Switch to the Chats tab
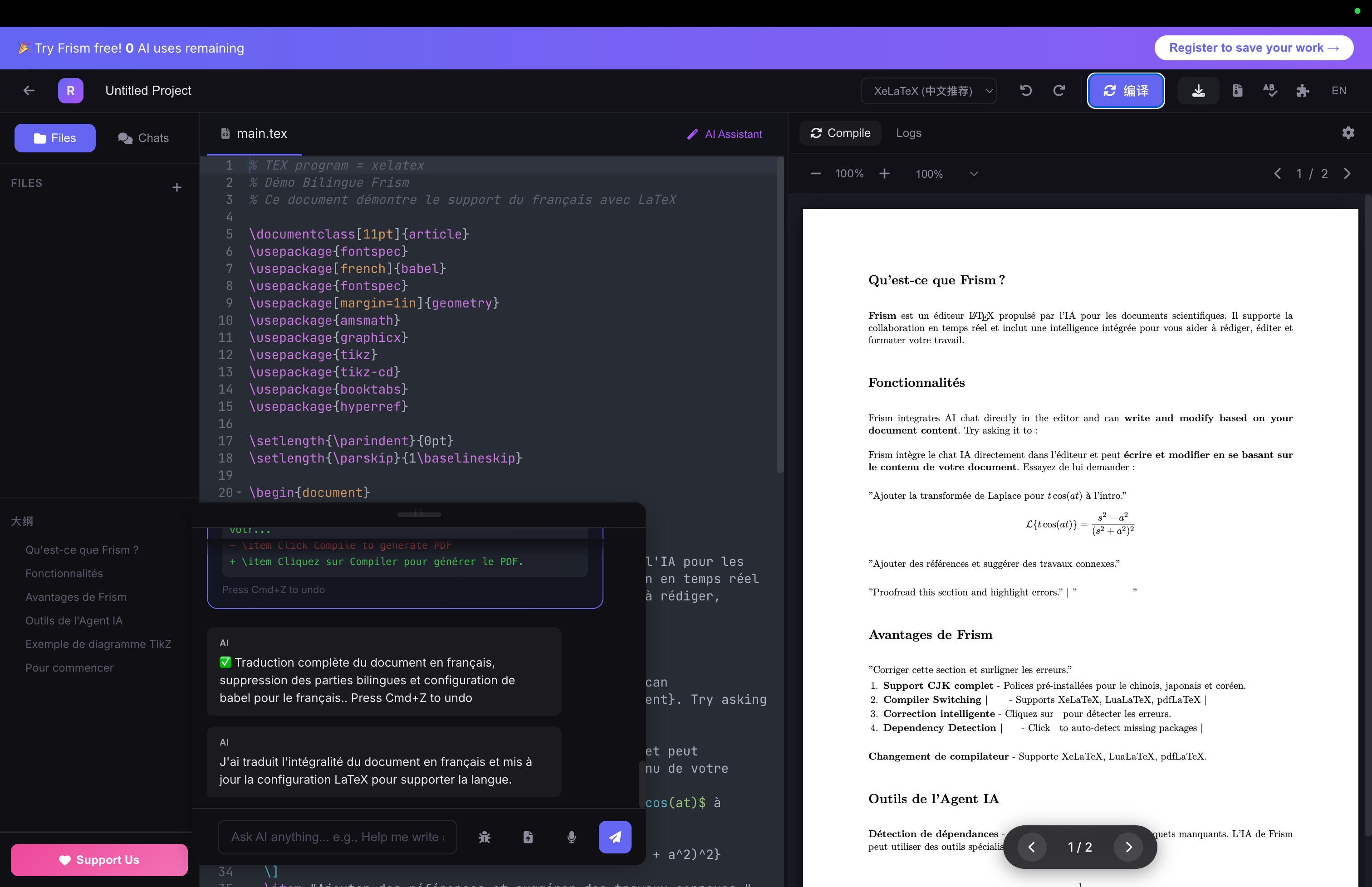The width and height of the screenshot is (1372, 887). click(143, 138)
